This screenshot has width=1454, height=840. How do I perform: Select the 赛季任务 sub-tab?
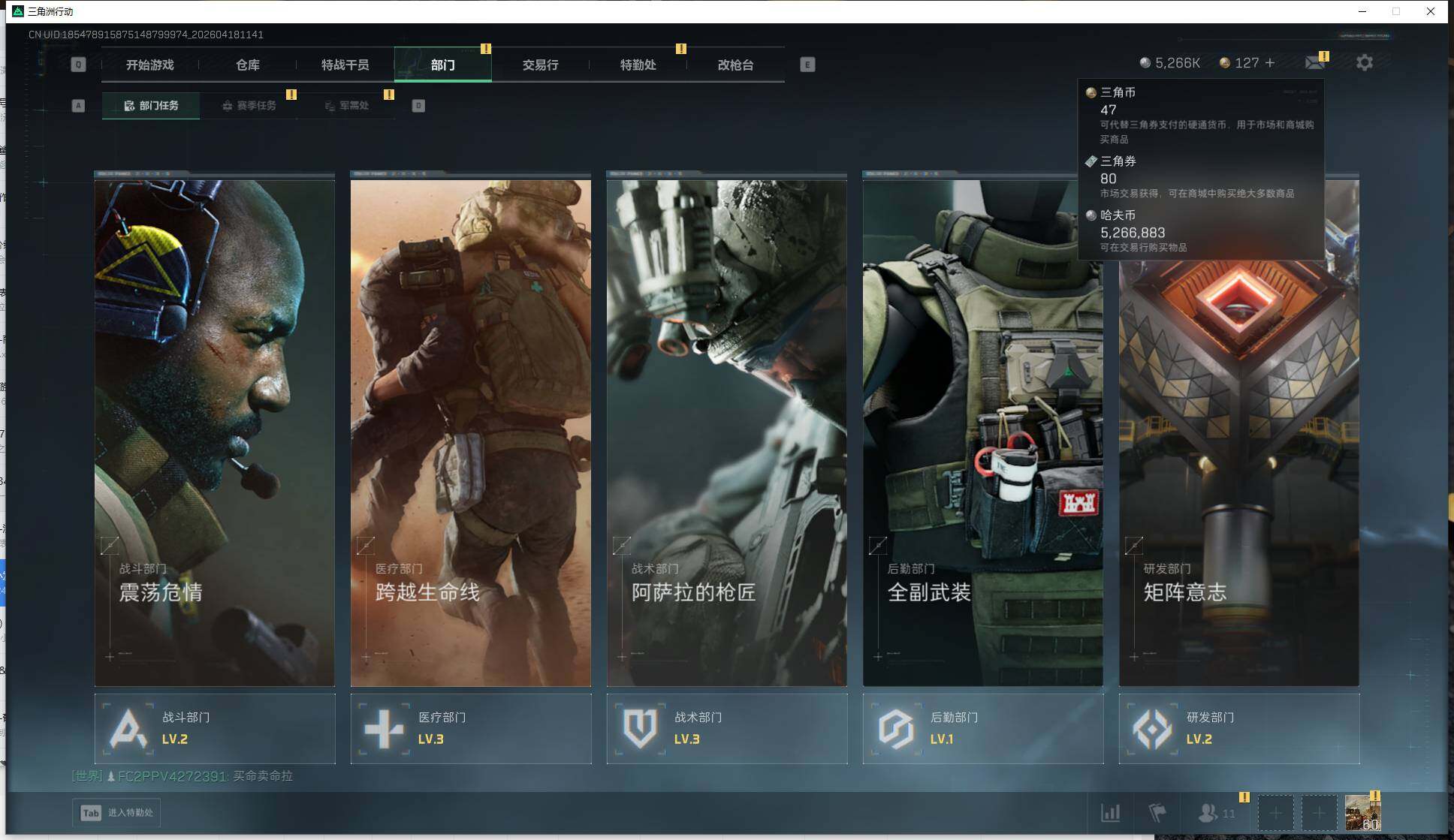tap(249, 106)
